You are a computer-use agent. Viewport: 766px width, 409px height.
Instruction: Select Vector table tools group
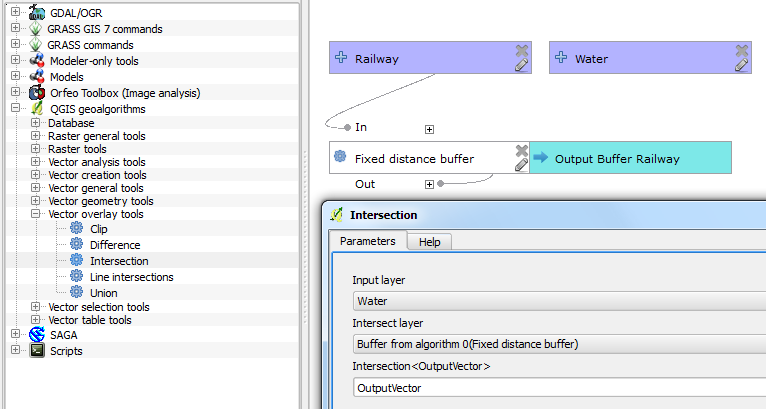[90, 320]
